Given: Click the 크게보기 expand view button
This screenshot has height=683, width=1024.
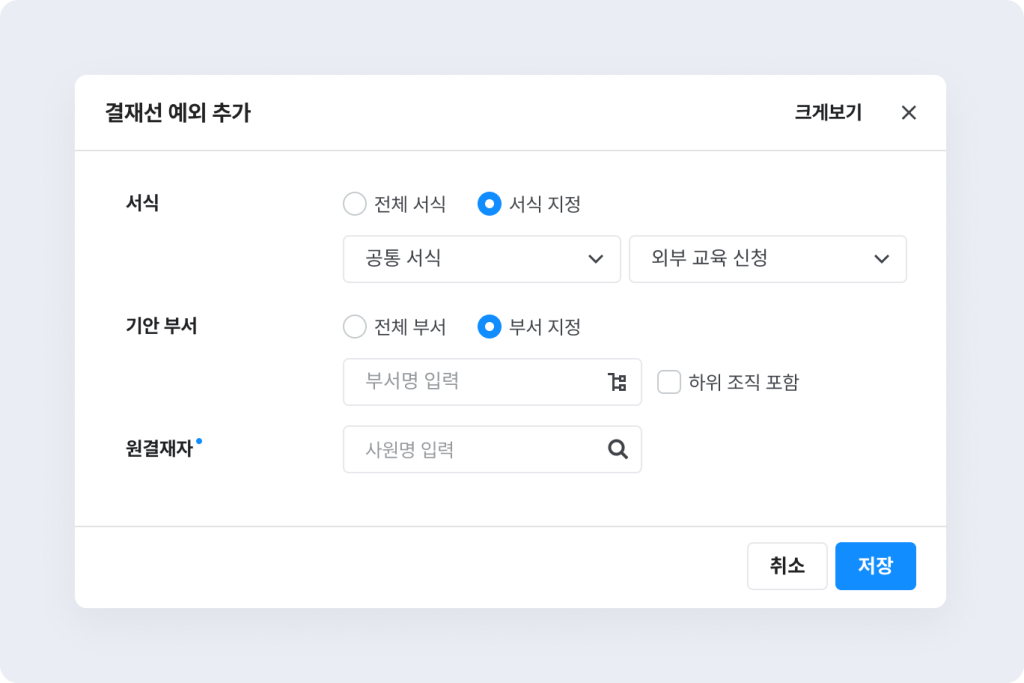Looking at the screenshot, I should pyautogui.click(x=828, y=113).
